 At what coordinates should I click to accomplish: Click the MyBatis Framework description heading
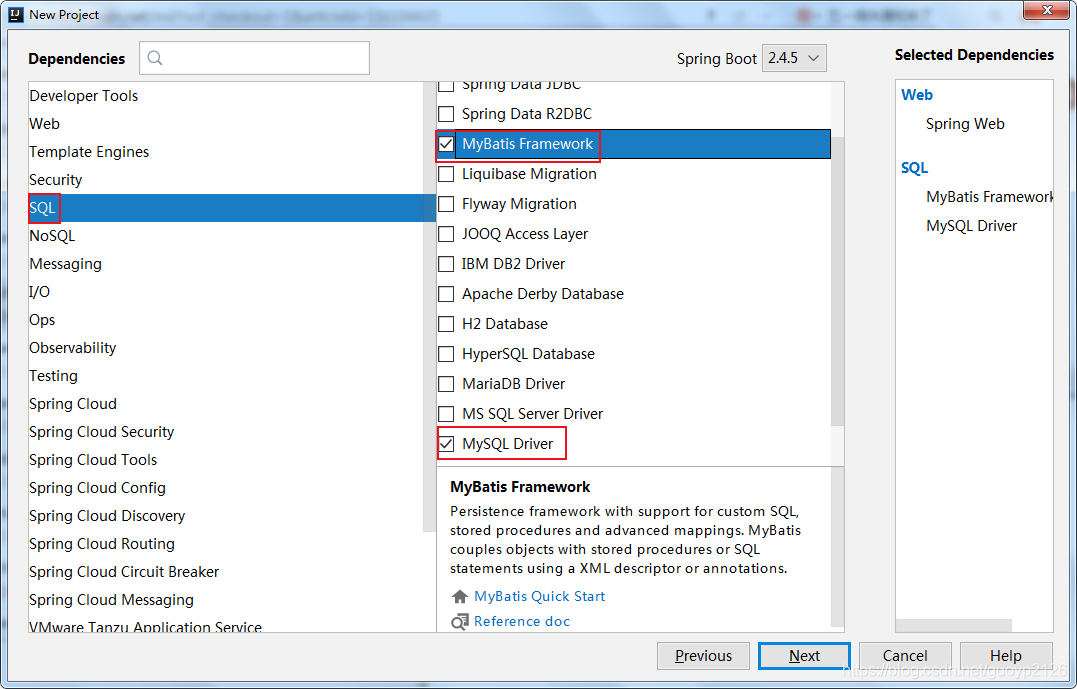(520, 487)
